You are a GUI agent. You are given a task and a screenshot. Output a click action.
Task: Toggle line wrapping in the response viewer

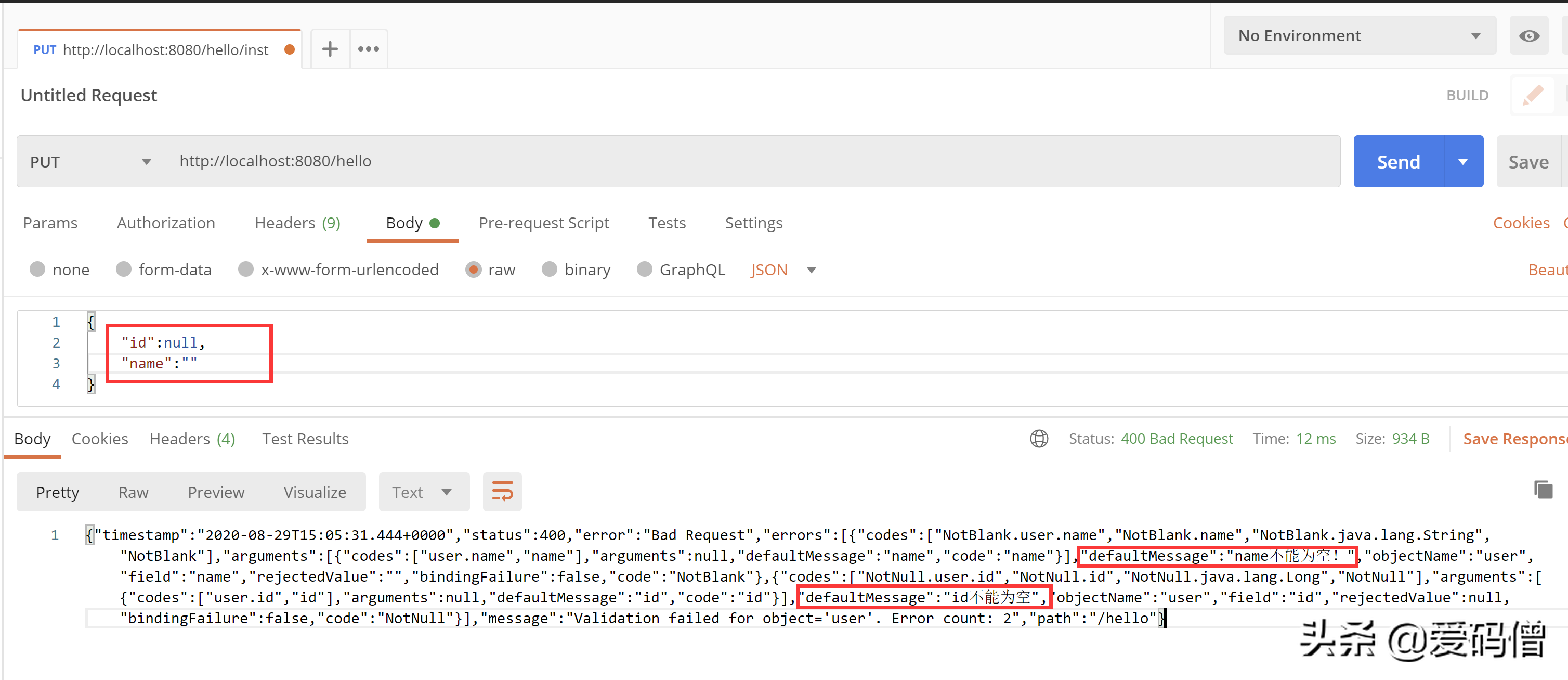[x=502, y=491]
